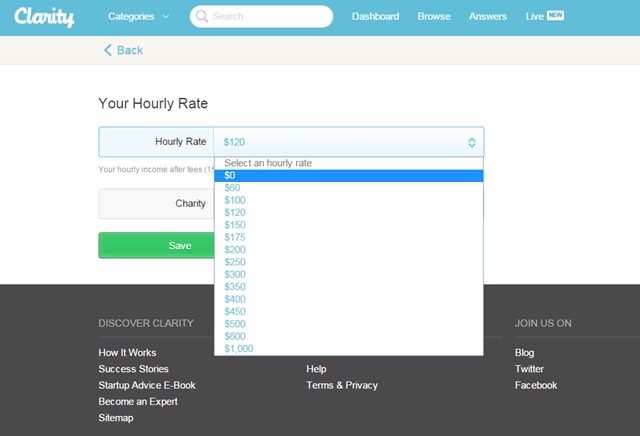Select the $0 rate option
Image resolution: width=640 pixels, height=436 pixels.
point(349,176)
